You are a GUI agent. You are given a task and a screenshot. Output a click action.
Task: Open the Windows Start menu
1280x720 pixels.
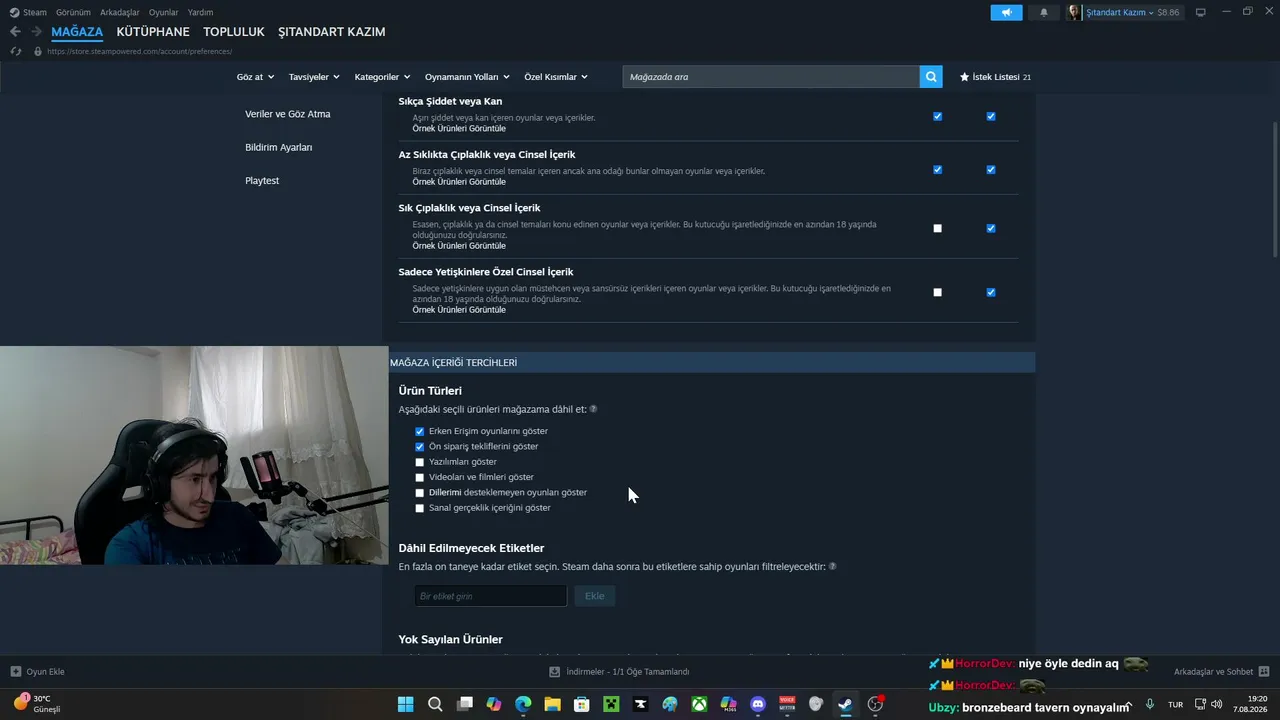point(405,704)
